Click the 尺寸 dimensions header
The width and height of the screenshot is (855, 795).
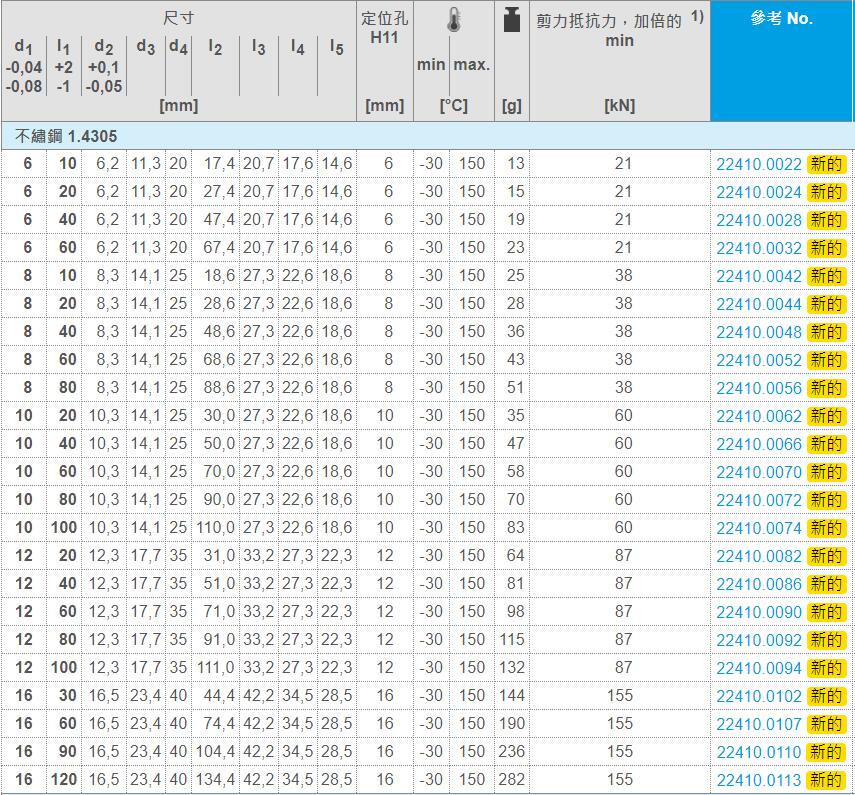point(179,18)
